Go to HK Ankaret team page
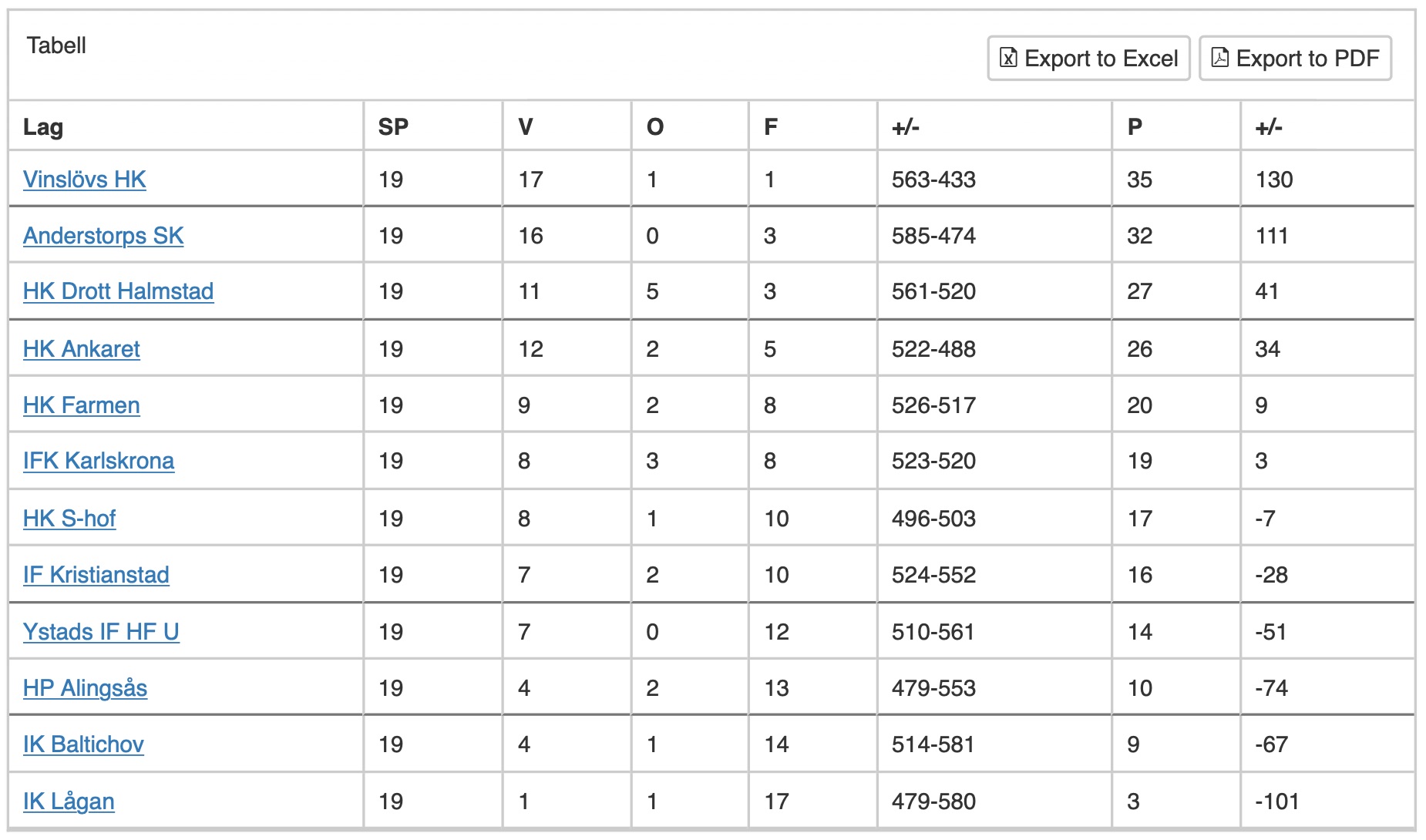1426x840 pixels. point(81,349)
